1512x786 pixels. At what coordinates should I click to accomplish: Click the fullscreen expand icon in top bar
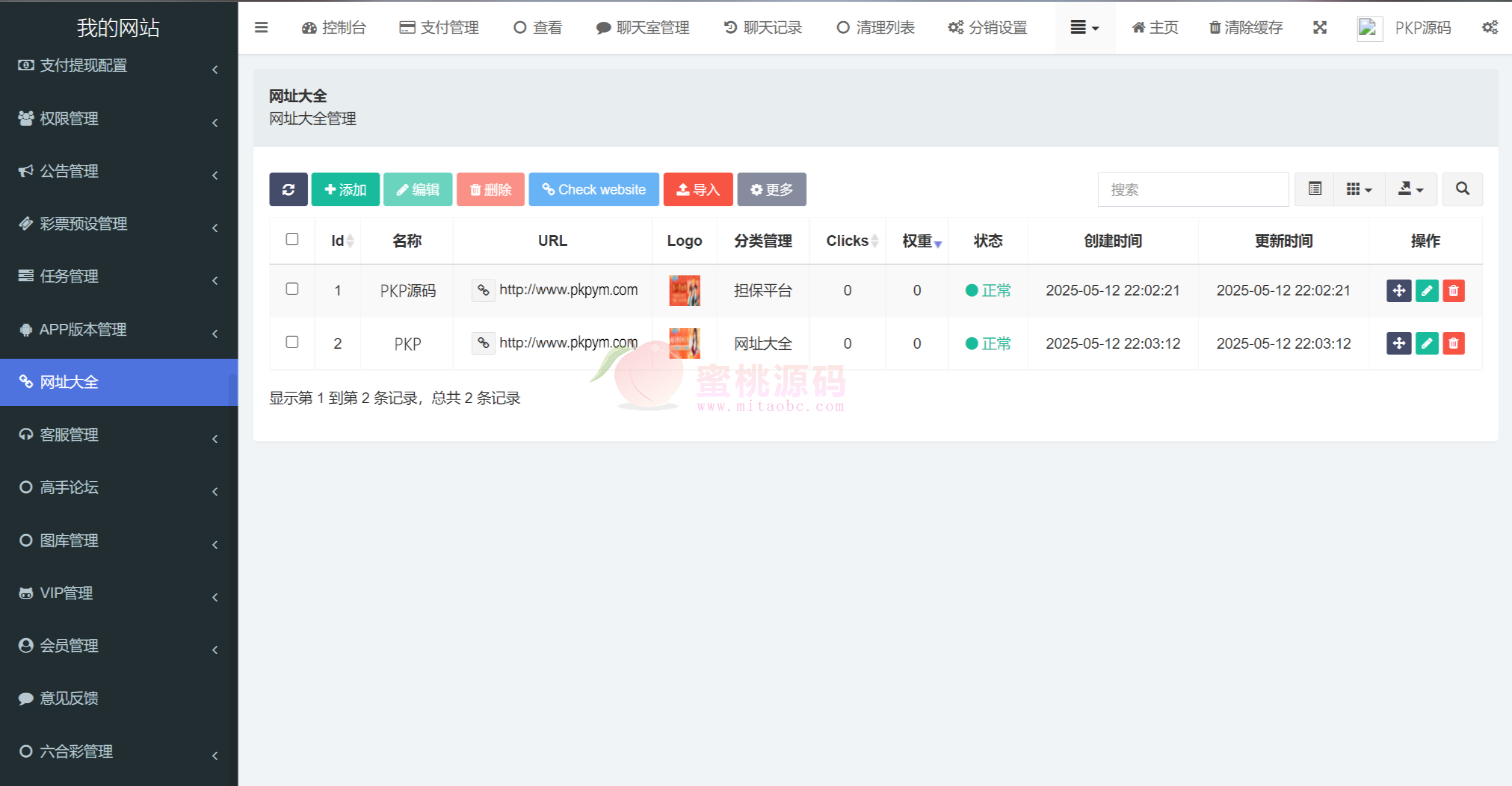[1320, 27]
